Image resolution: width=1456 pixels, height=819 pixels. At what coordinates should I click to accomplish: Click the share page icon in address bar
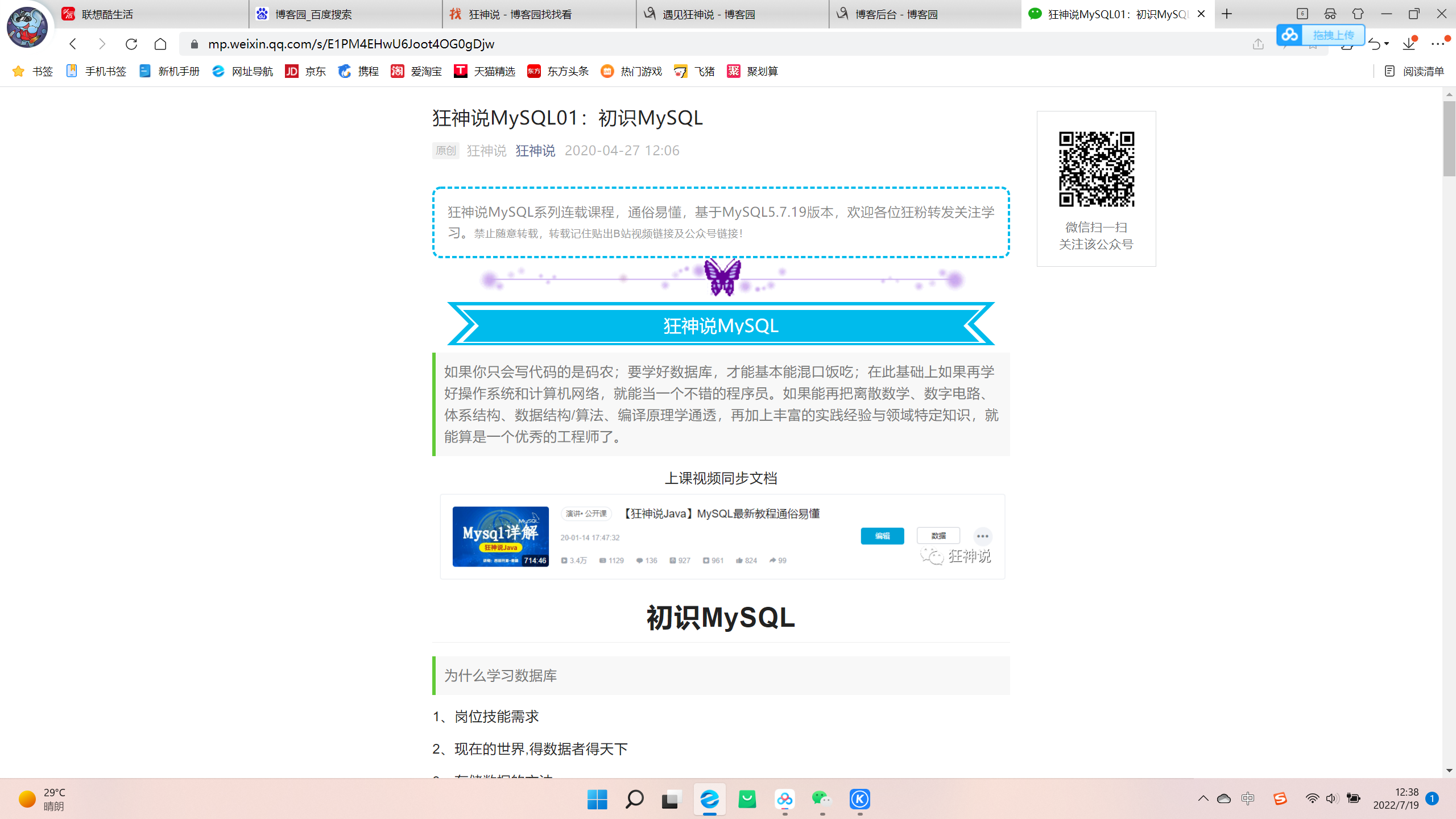click(1258, 44)
